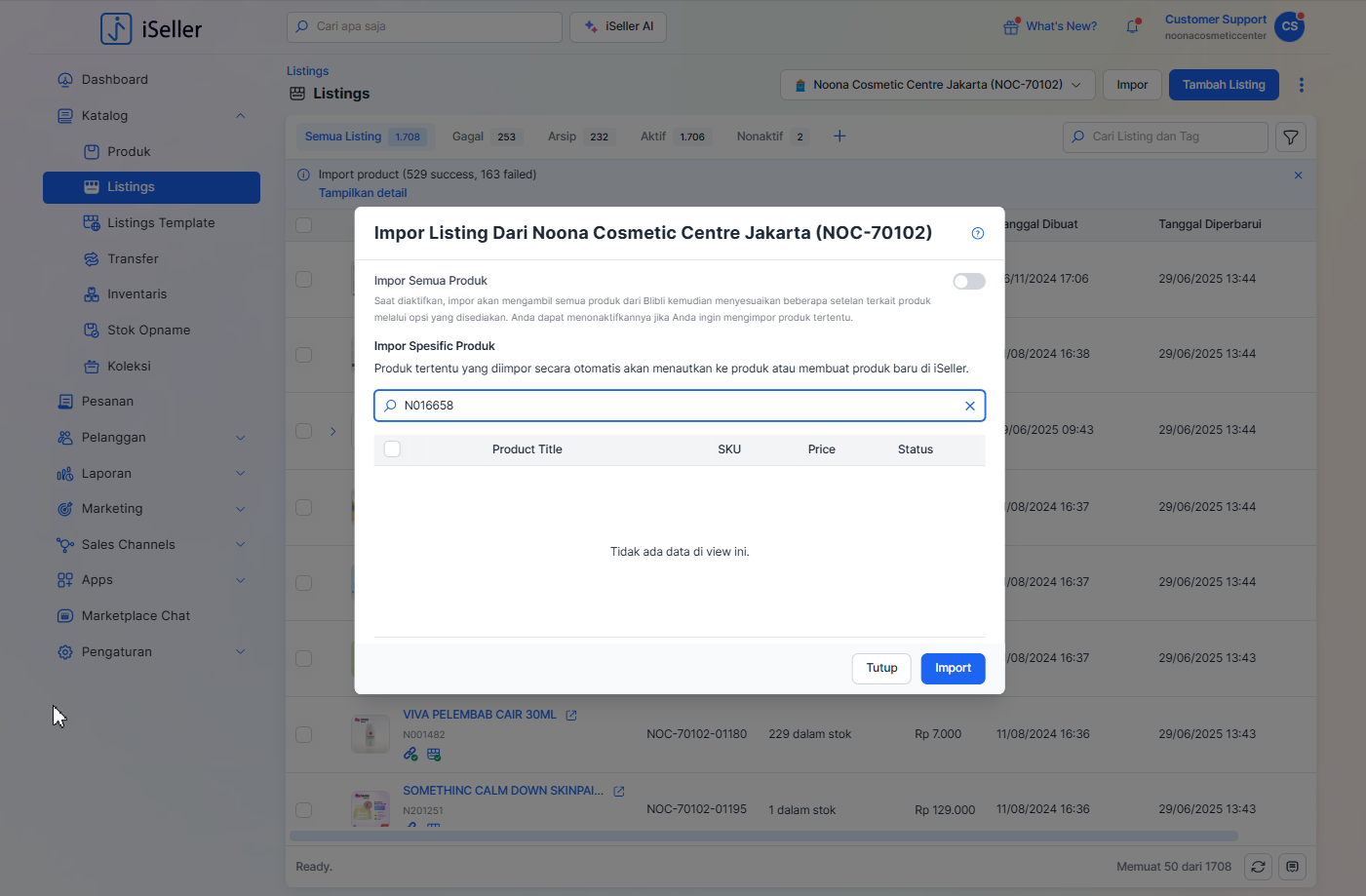The width and height of the screenshot is (1366, 896).
Task: Select SOMETHINC CALM DOWN row checkbox
Action: click(304, 810)
